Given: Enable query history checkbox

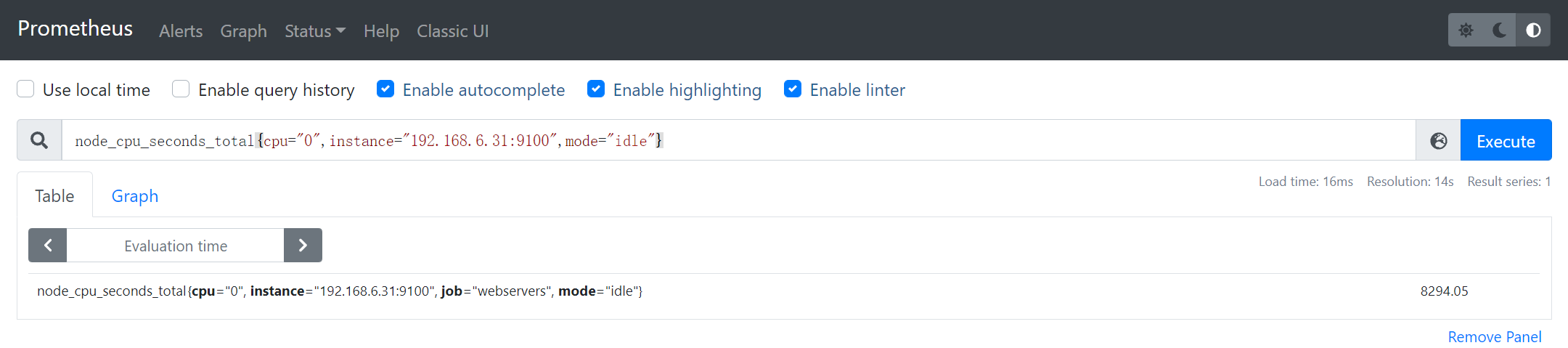Looking at the screenshot, I should tap(181, 89).
